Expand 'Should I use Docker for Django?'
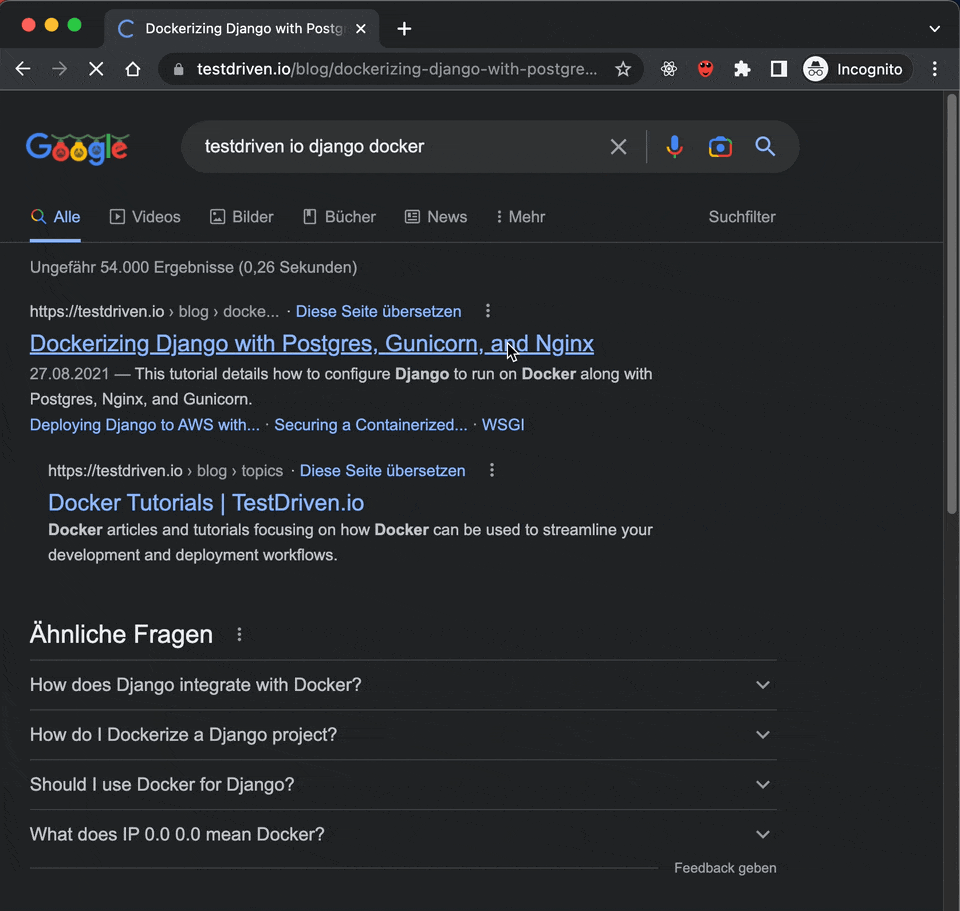 (762, 784)
